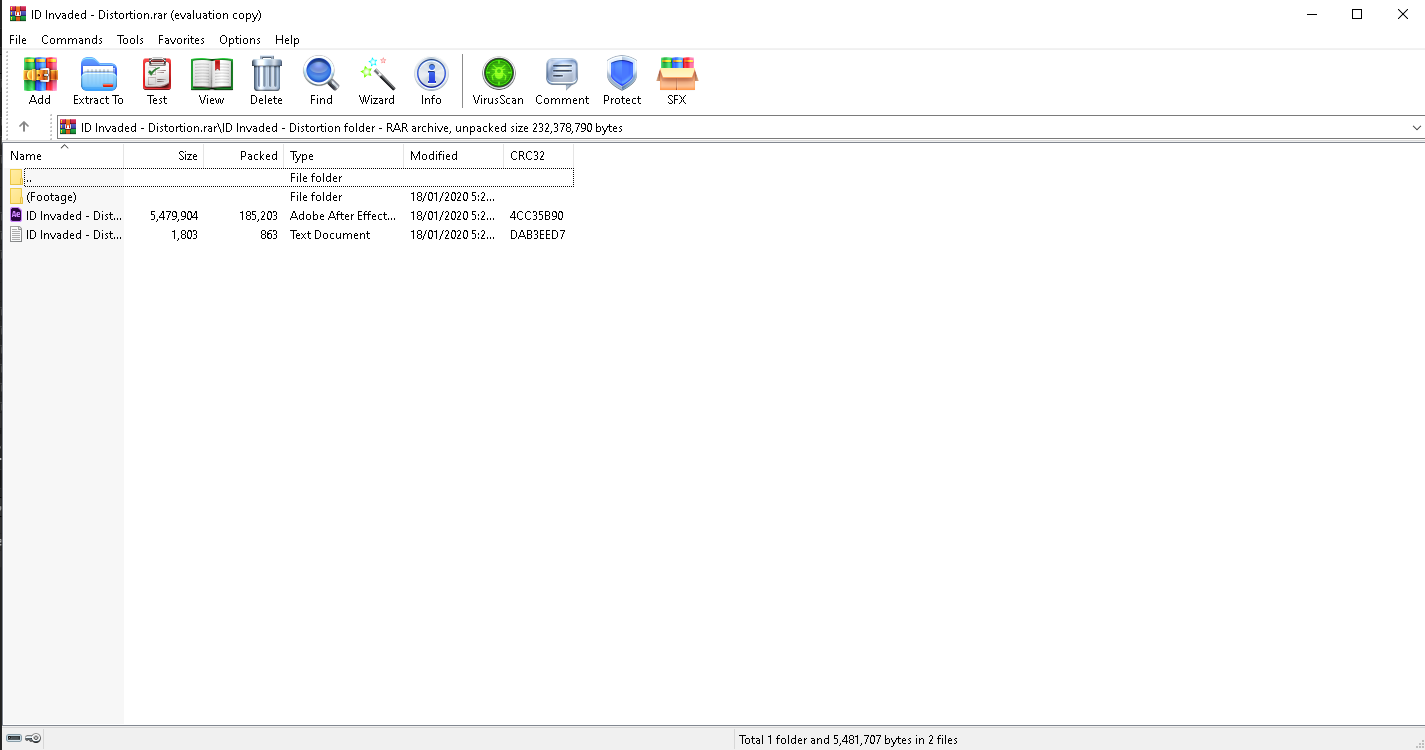Click the status bar total files summary
1425x750 pixels.
[848, 740]
